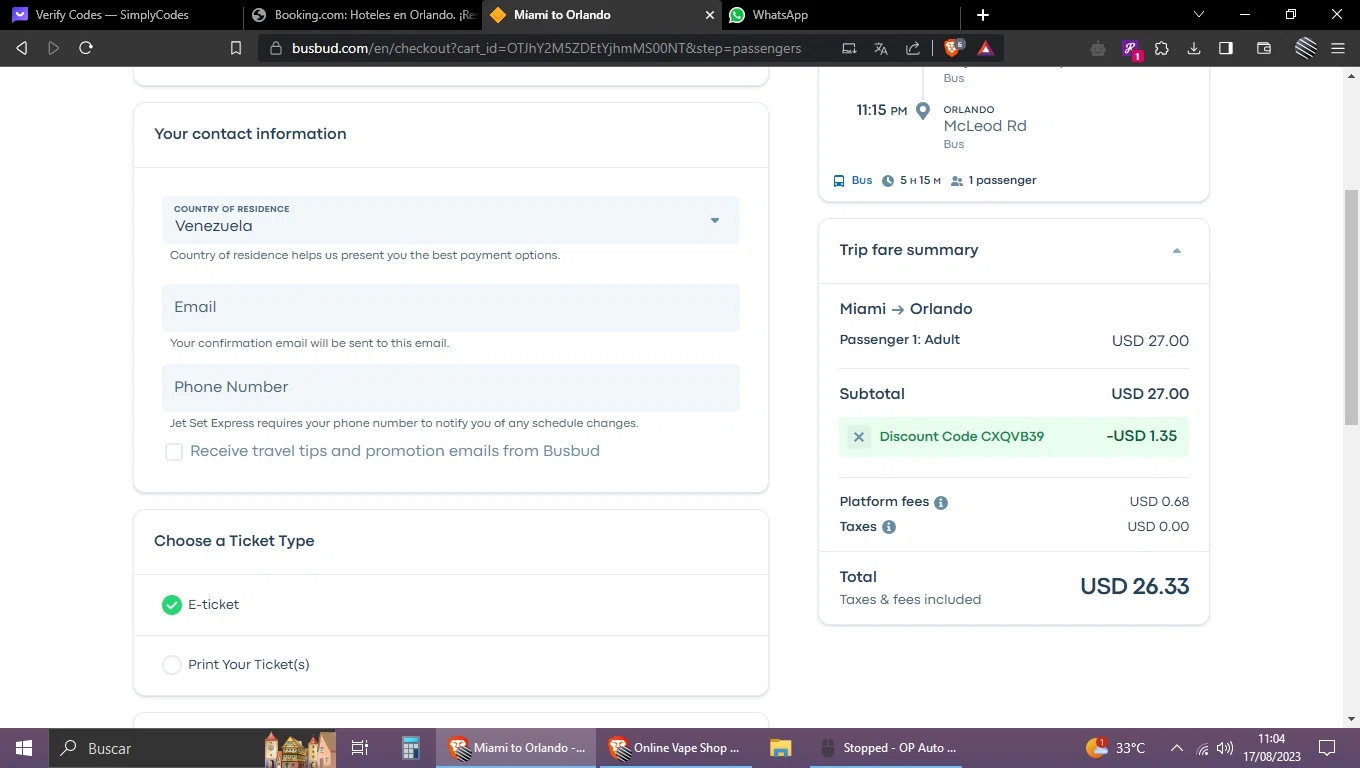
Task: Click the share page icon in address bar
Action: [x=913, y=48]
